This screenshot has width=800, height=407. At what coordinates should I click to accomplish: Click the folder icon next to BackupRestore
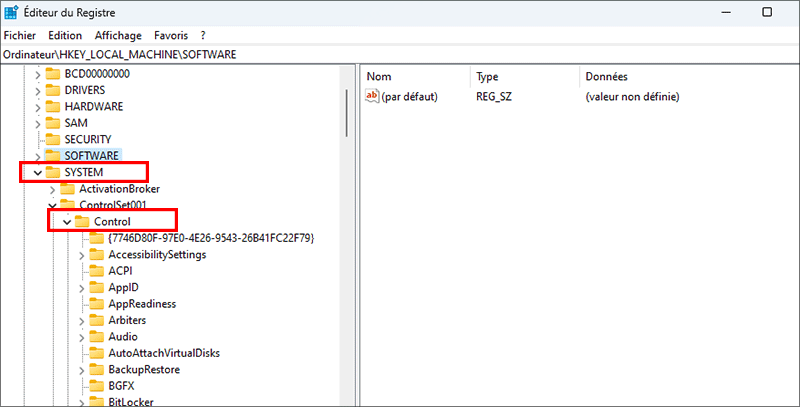[97, 369]
